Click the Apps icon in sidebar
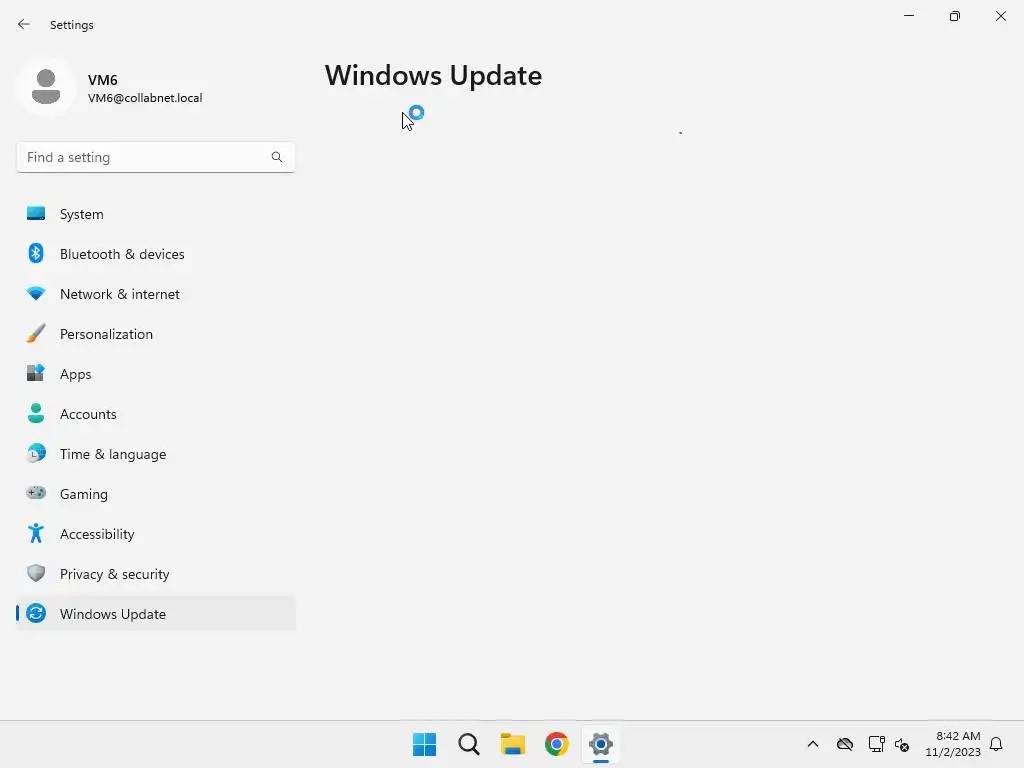This screenshot has height=768, width=1024. 36,373
